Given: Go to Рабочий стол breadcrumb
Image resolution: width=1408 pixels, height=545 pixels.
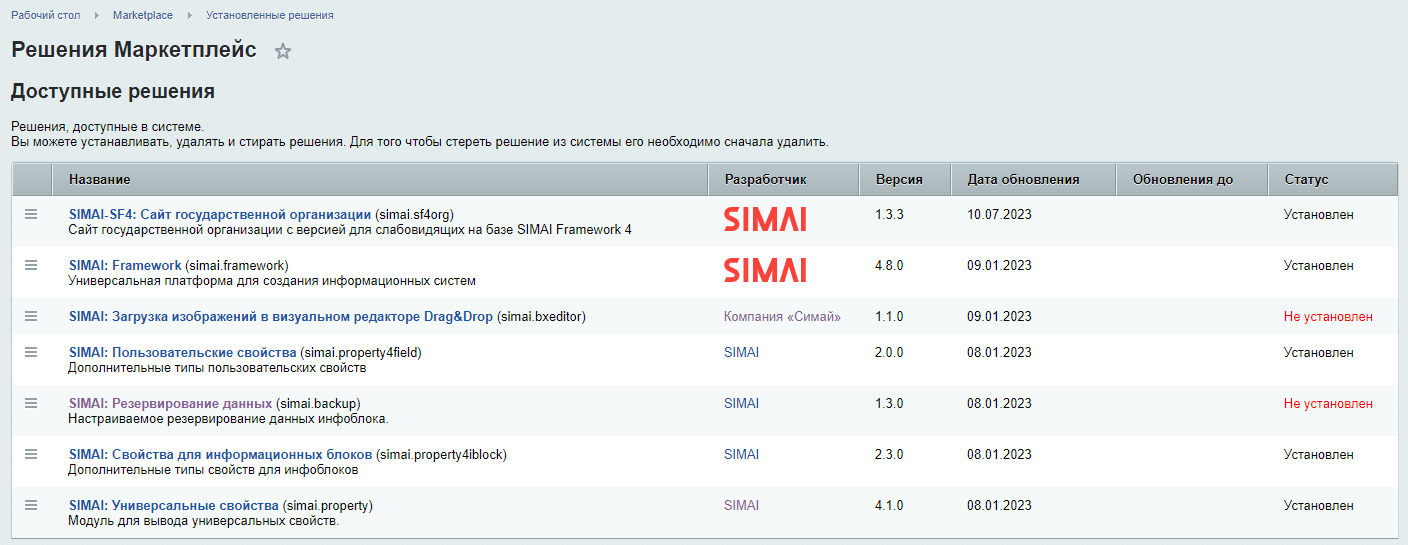Looking at the screenshot, I should click(x=46, y=16).
